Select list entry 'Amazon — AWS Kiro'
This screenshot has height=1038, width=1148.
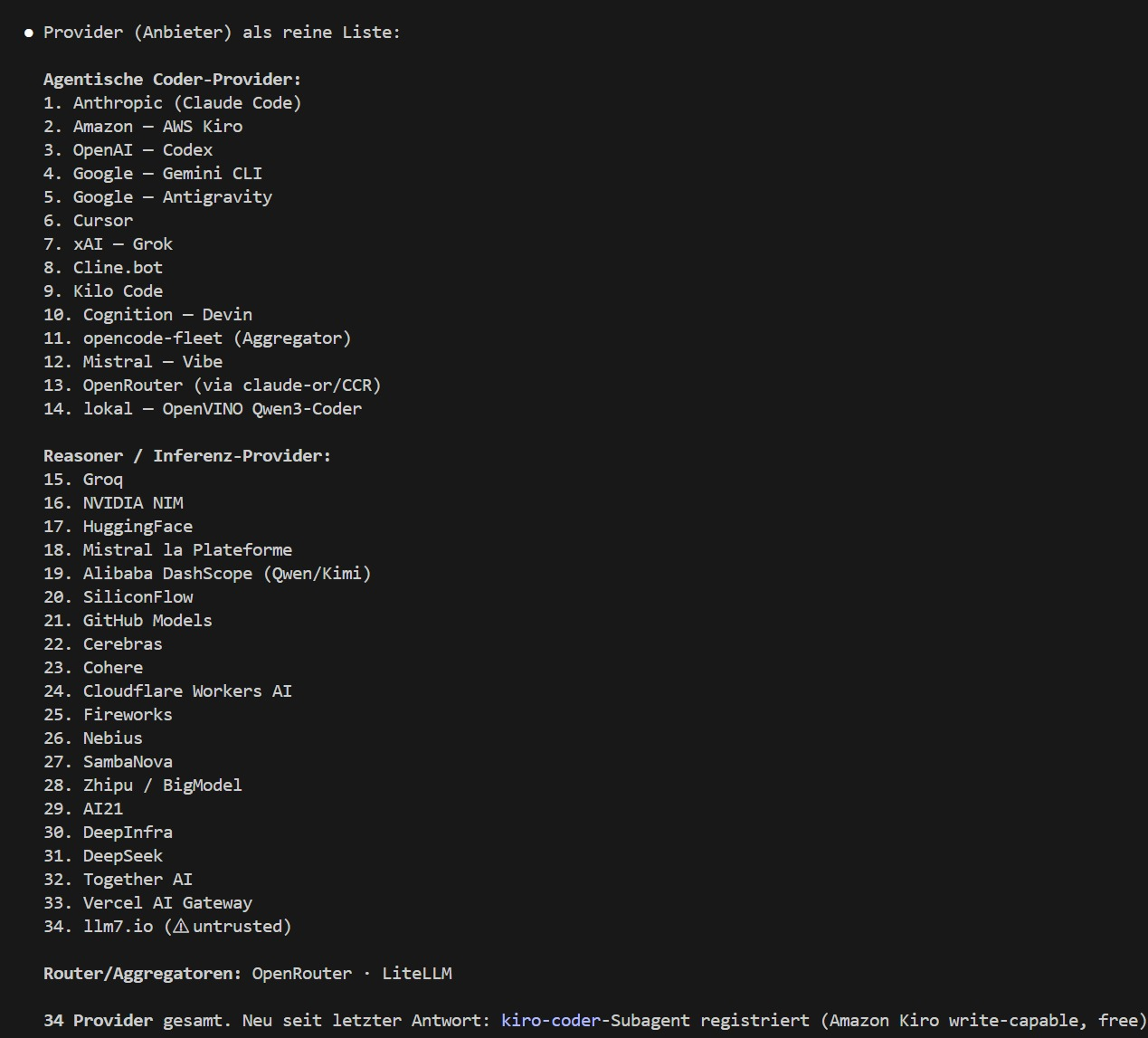click(157, 126)
